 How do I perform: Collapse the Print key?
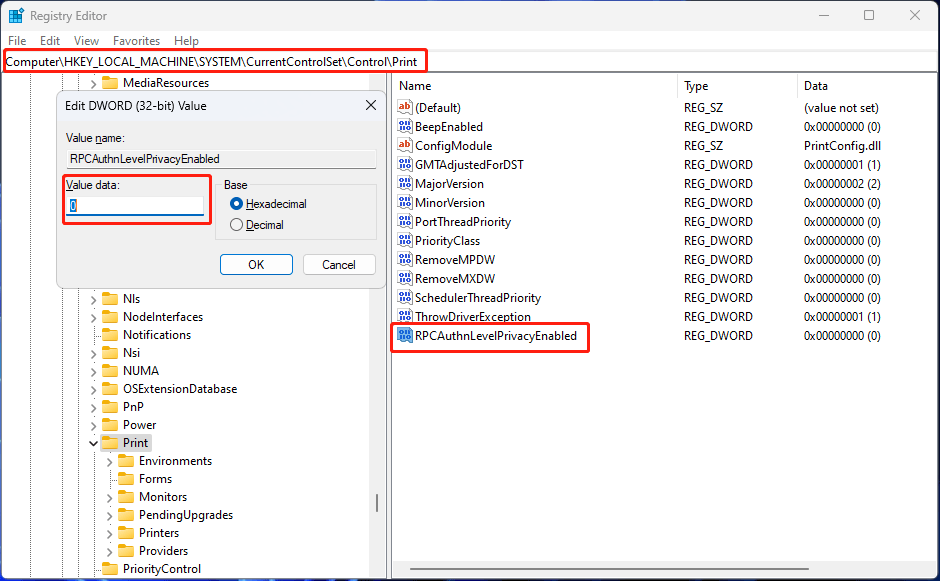tap(92, 442)
